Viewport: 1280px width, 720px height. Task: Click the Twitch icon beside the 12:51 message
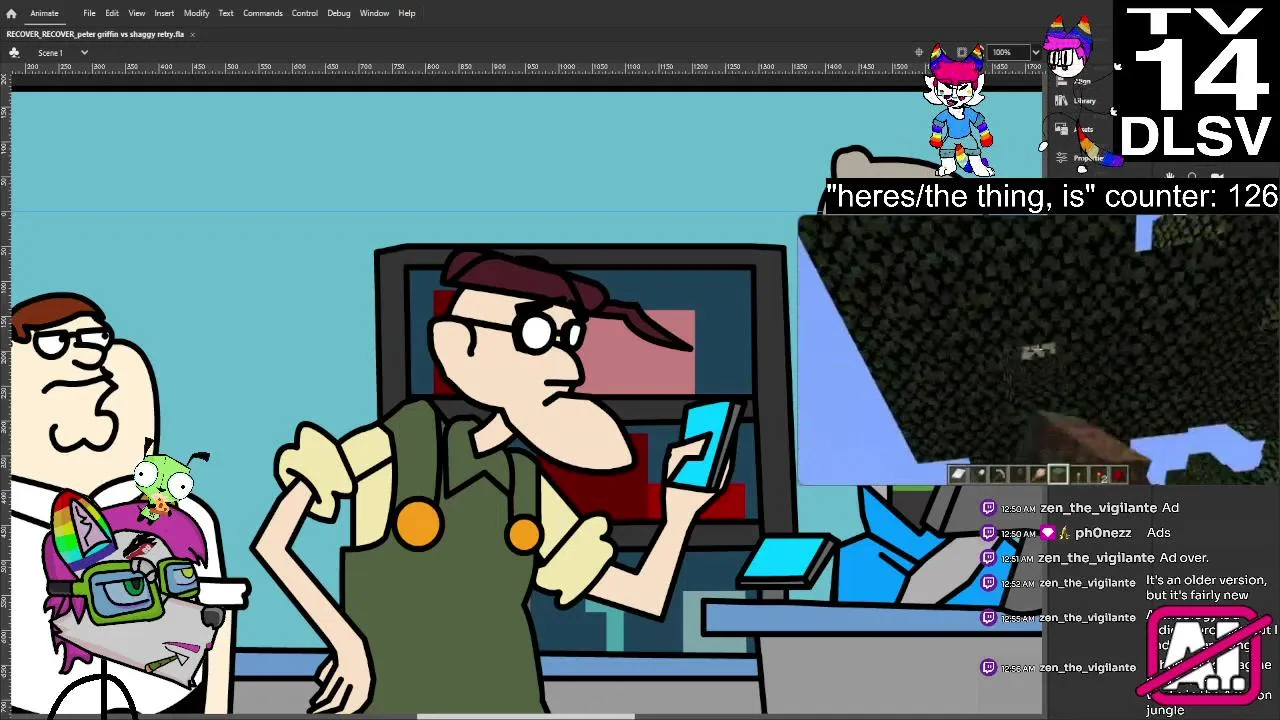989,558
